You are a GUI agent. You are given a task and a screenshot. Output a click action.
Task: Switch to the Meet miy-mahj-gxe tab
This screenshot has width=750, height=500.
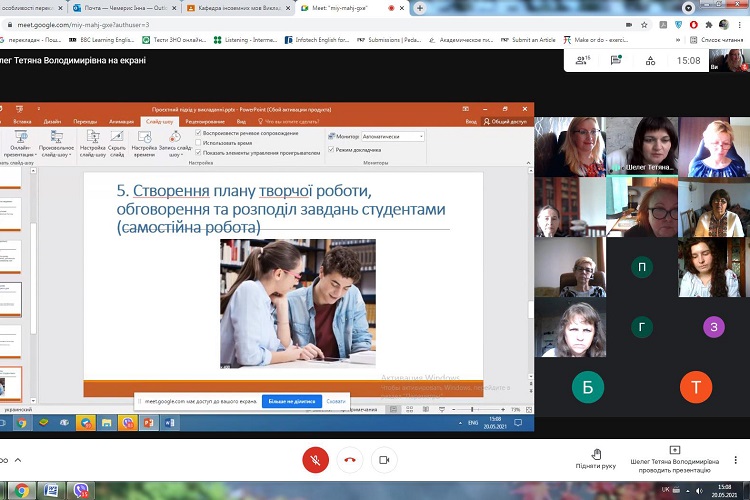pos(353,8)
